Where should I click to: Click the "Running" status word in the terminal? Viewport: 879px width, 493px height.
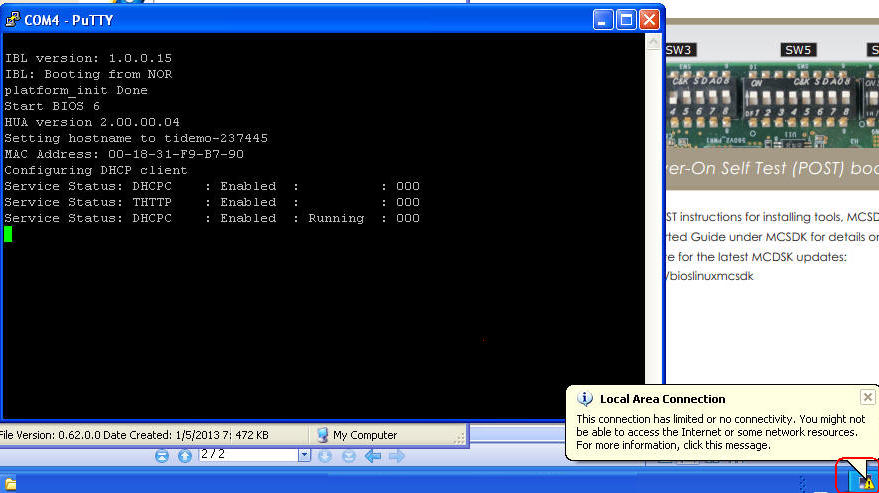click(x=336, y=218)
